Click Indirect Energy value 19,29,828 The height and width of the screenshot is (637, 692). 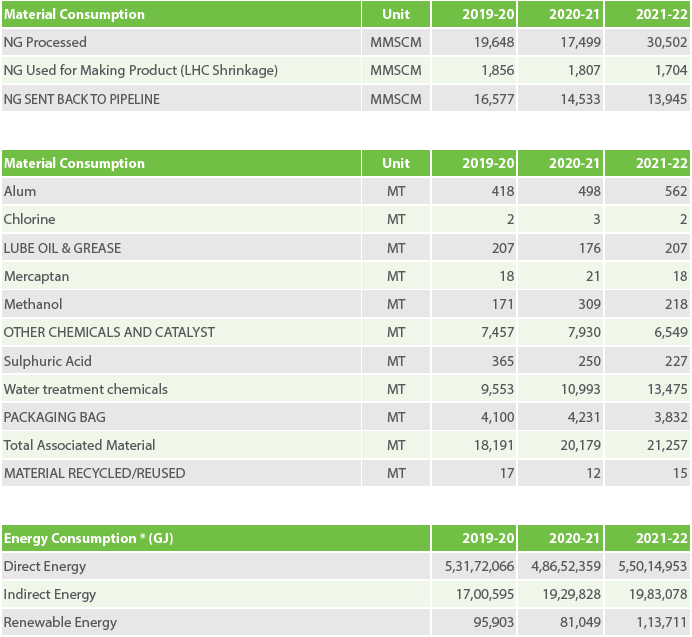pos(571,595)
